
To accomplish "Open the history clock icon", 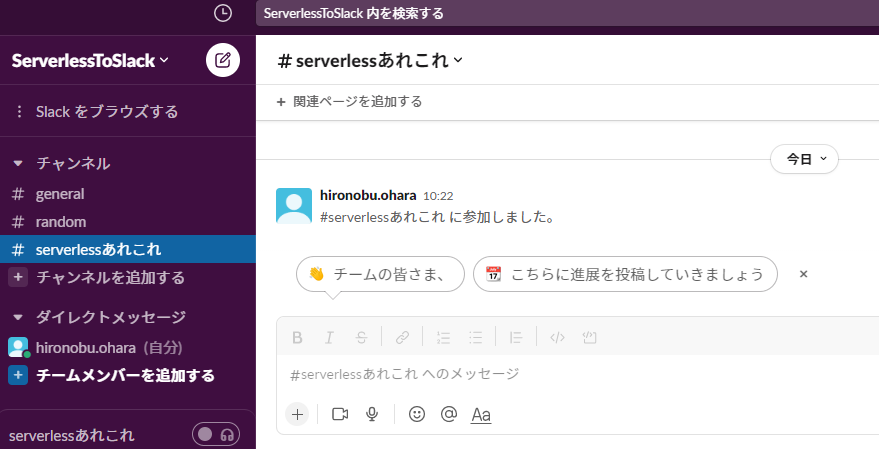I will coord(223,13).
